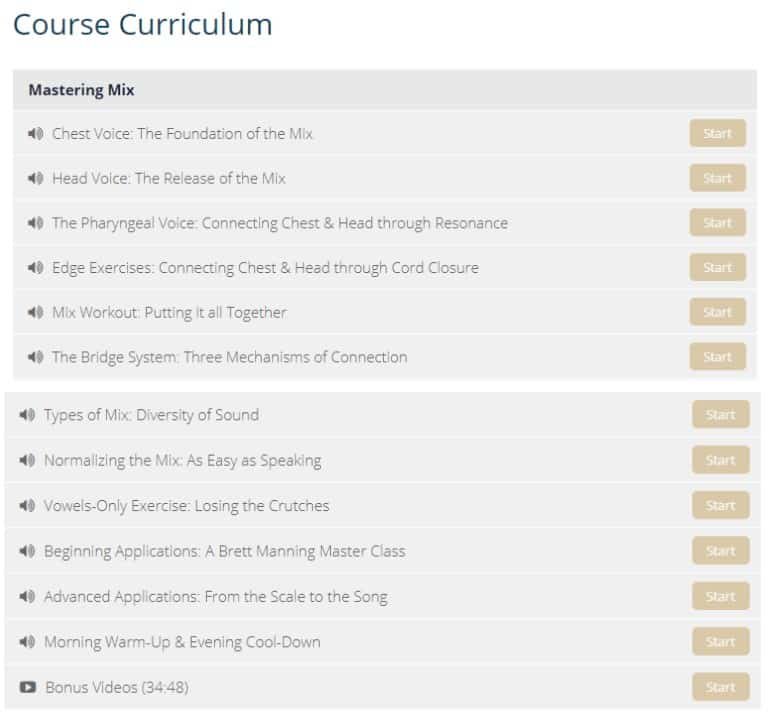Screen dimensions: 772x721
Task: Click speaker icon next to Head Voice lesson
Action: 35,179
